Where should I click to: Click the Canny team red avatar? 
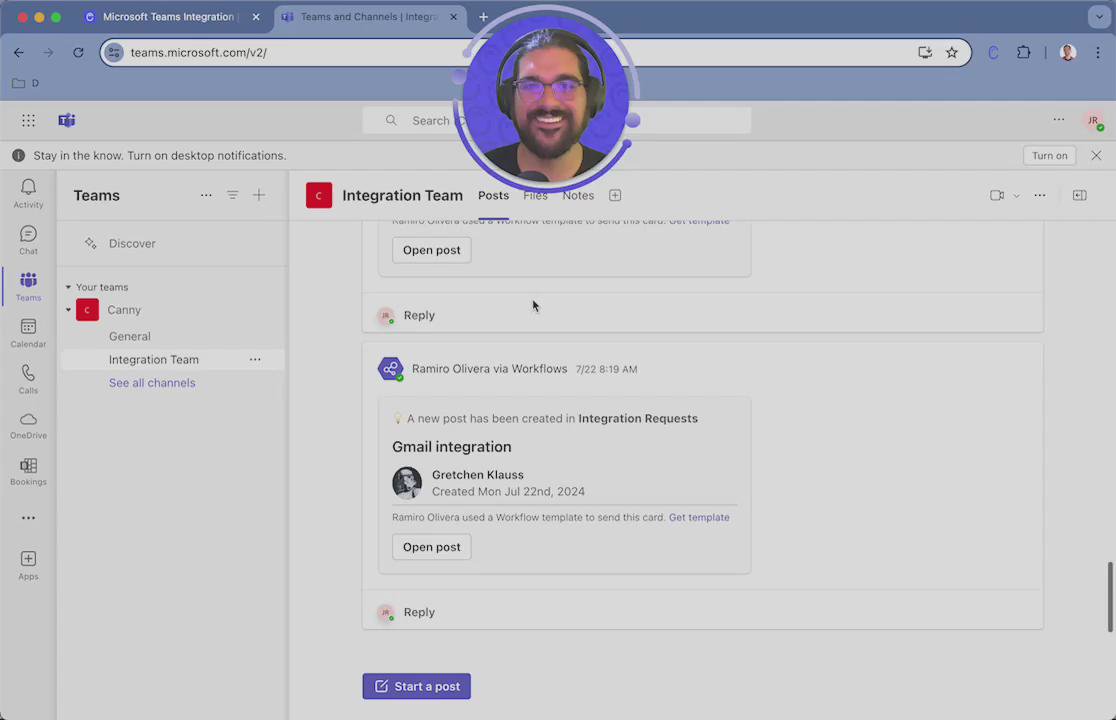coord(88,309)
